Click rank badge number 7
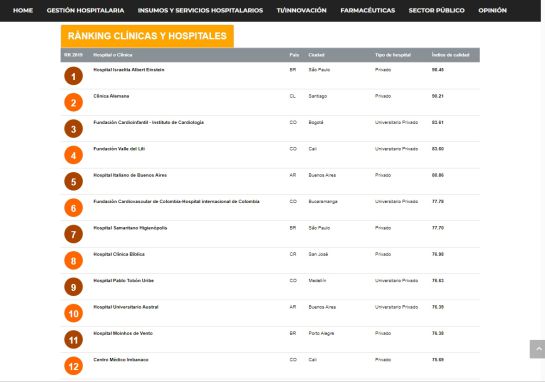Viewport: 545px width, 382px height. [x=73, y=234]
